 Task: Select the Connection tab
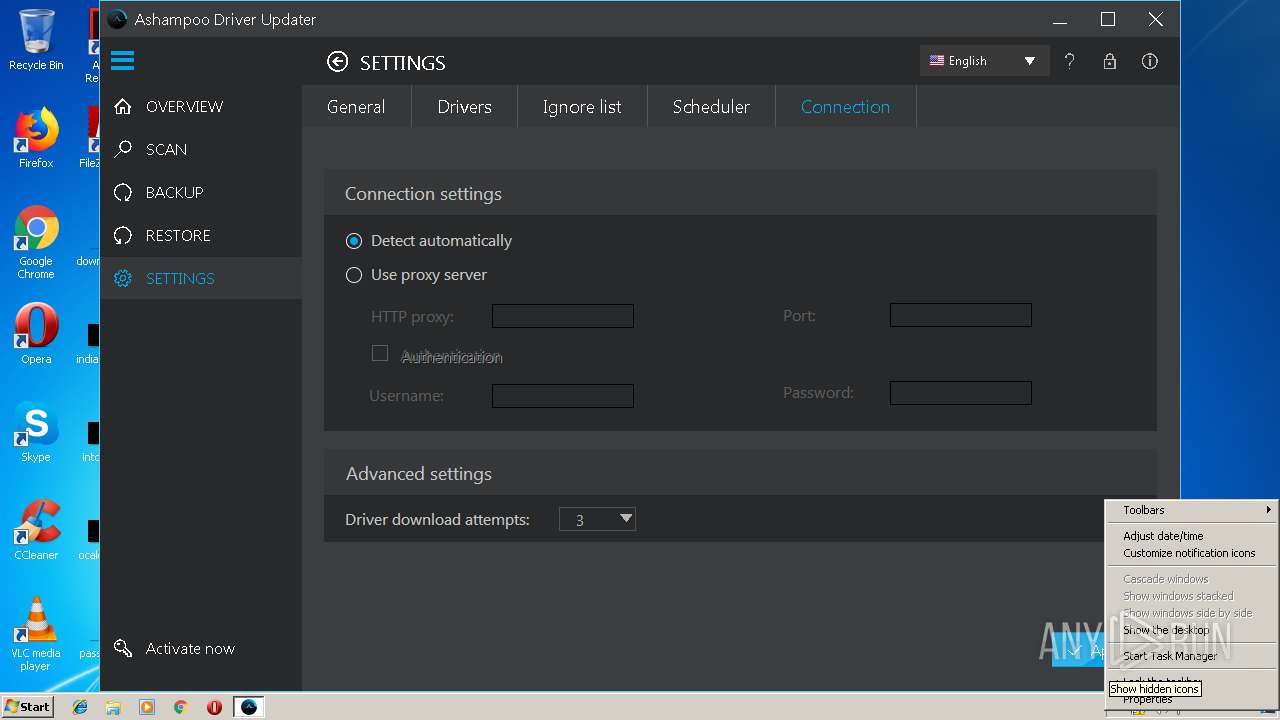tap(845, 106)
